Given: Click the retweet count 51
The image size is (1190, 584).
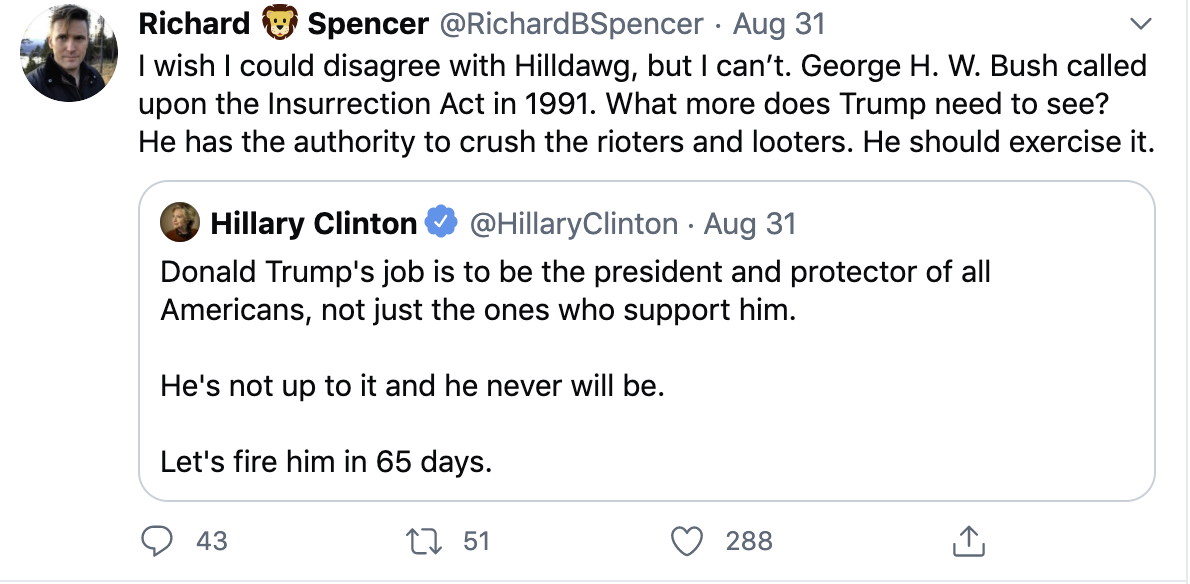Looking at the screenshot, I should click(x=476, y=541).
